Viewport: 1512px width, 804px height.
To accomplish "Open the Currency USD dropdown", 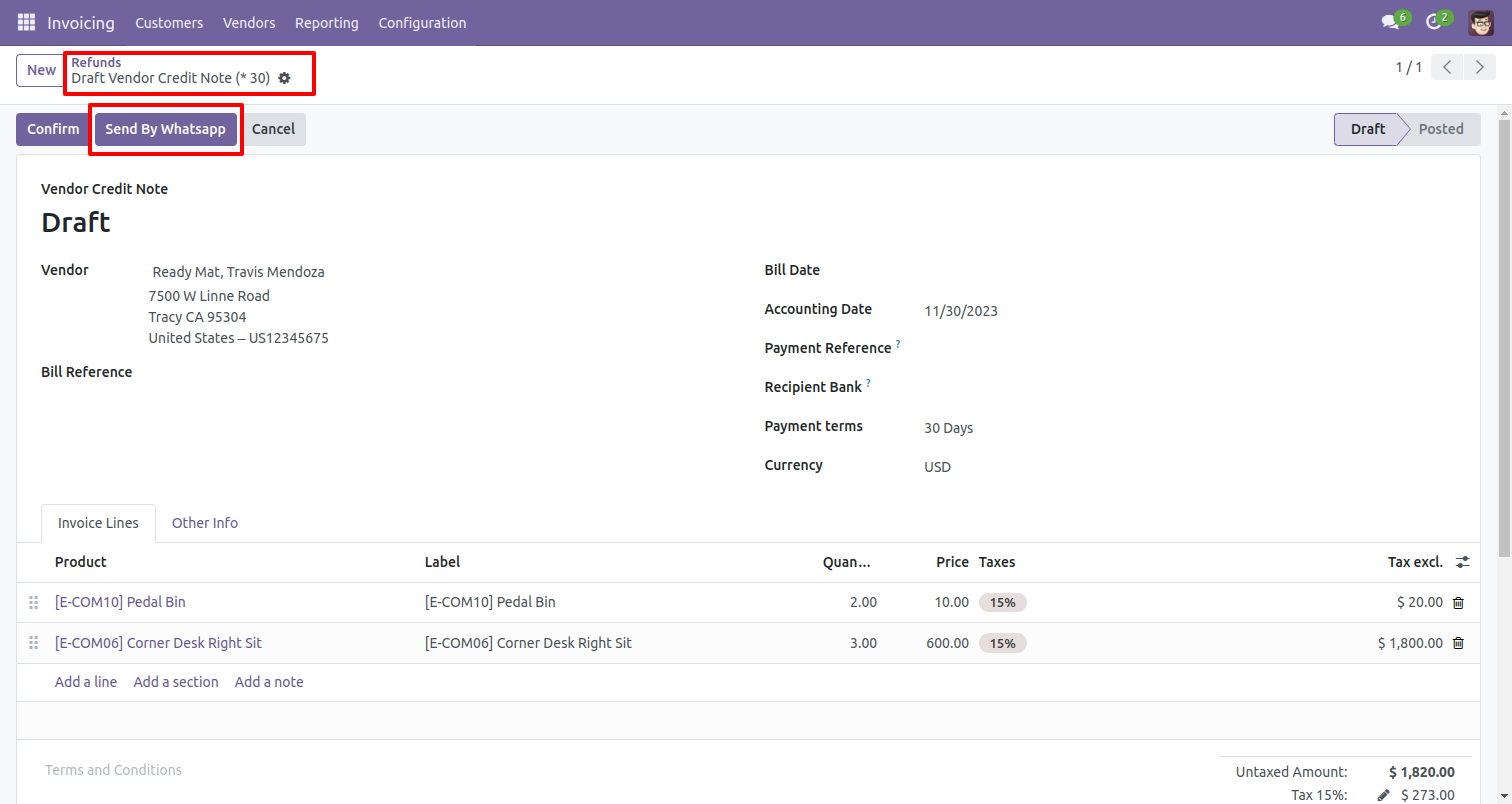I will pos(937,467).
